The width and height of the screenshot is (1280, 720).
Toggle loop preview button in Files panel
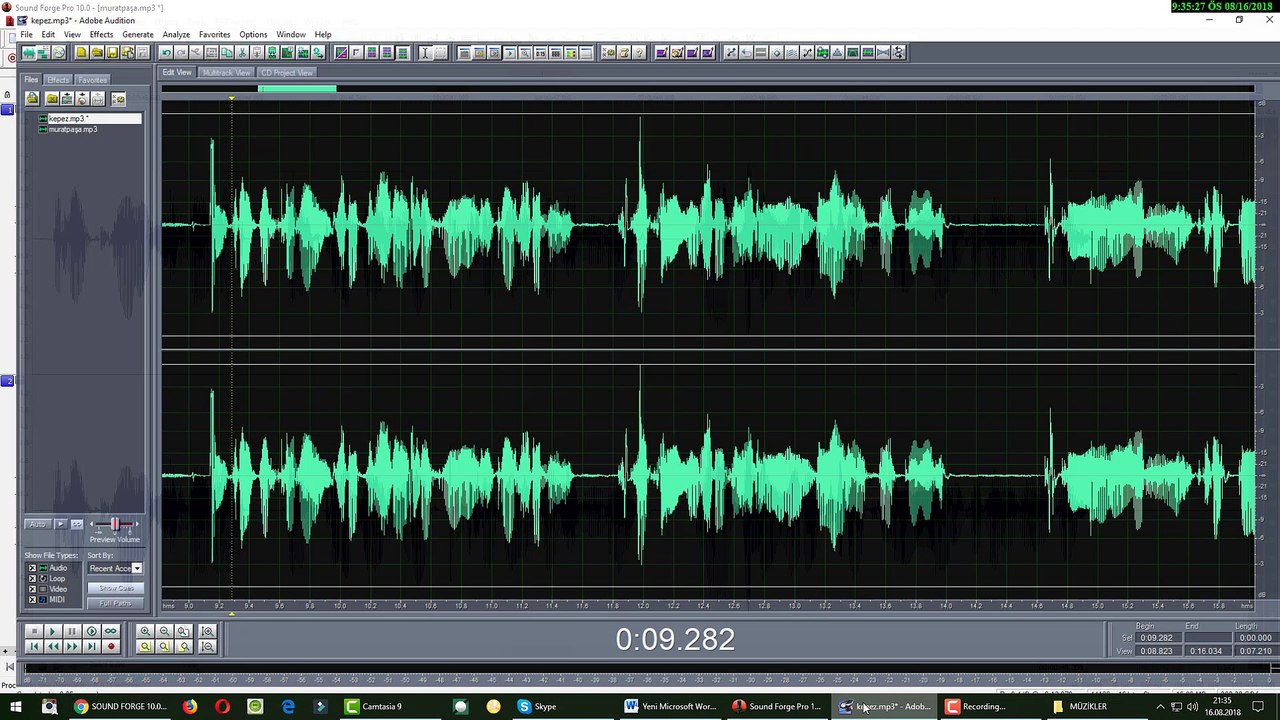pyautogui.click(x=77, y=524)
